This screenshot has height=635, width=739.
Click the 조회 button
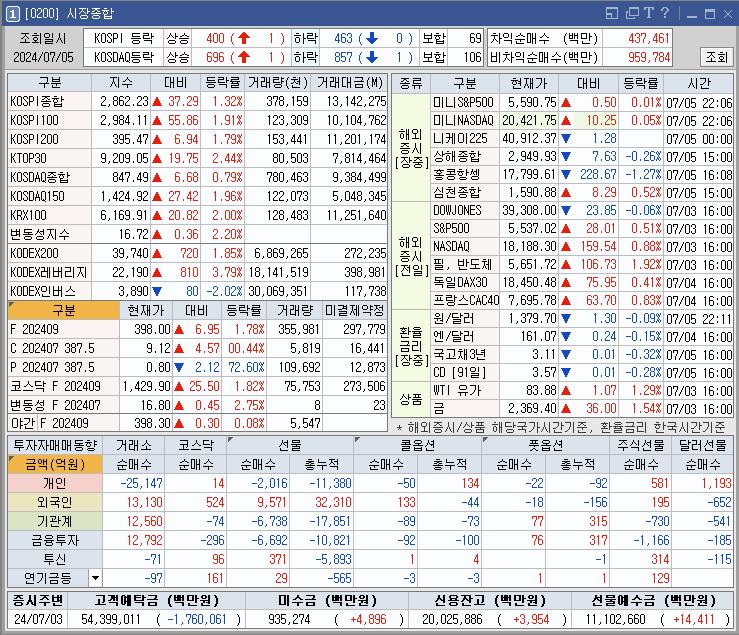(716, 57)
